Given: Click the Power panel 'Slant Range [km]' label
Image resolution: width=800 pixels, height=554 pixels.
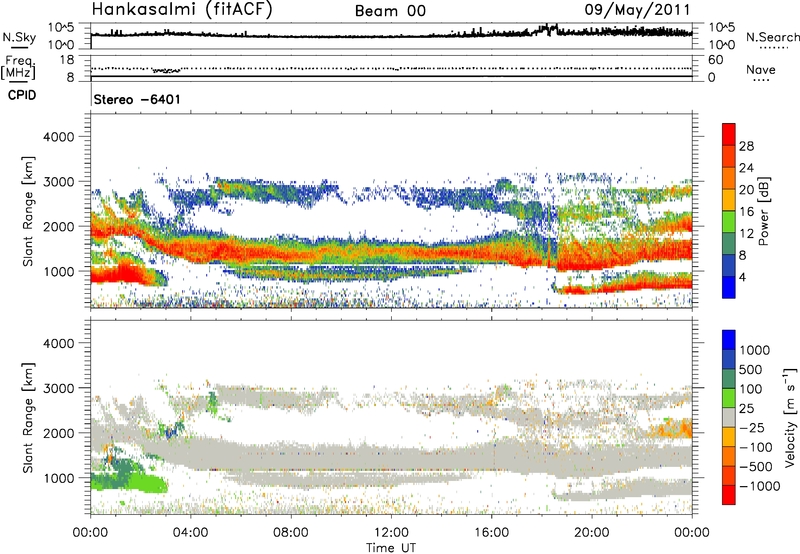Looking at the screenshot, I should pos(28,211).
